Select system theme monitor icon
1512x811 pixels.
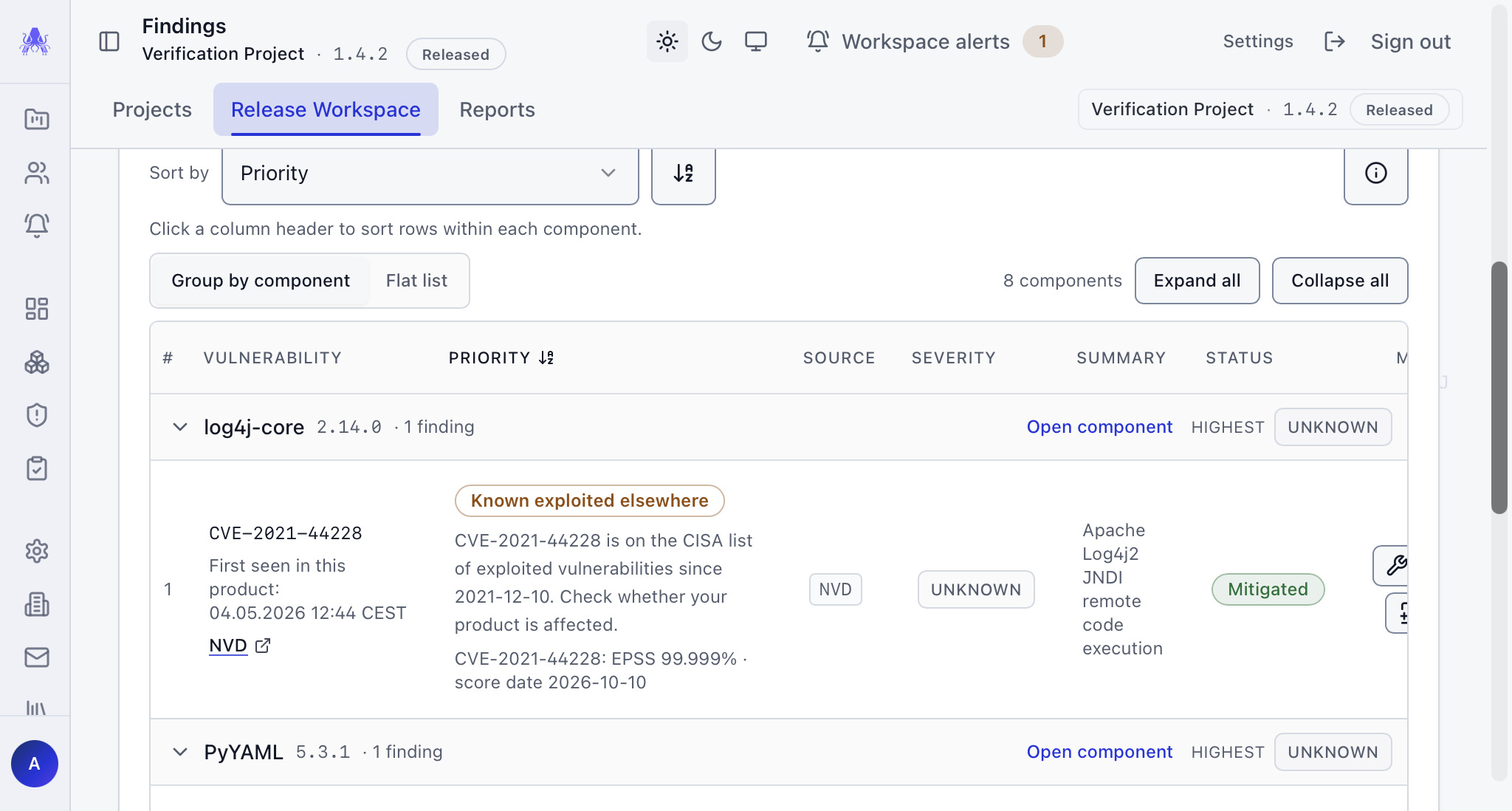coord(756,41)
